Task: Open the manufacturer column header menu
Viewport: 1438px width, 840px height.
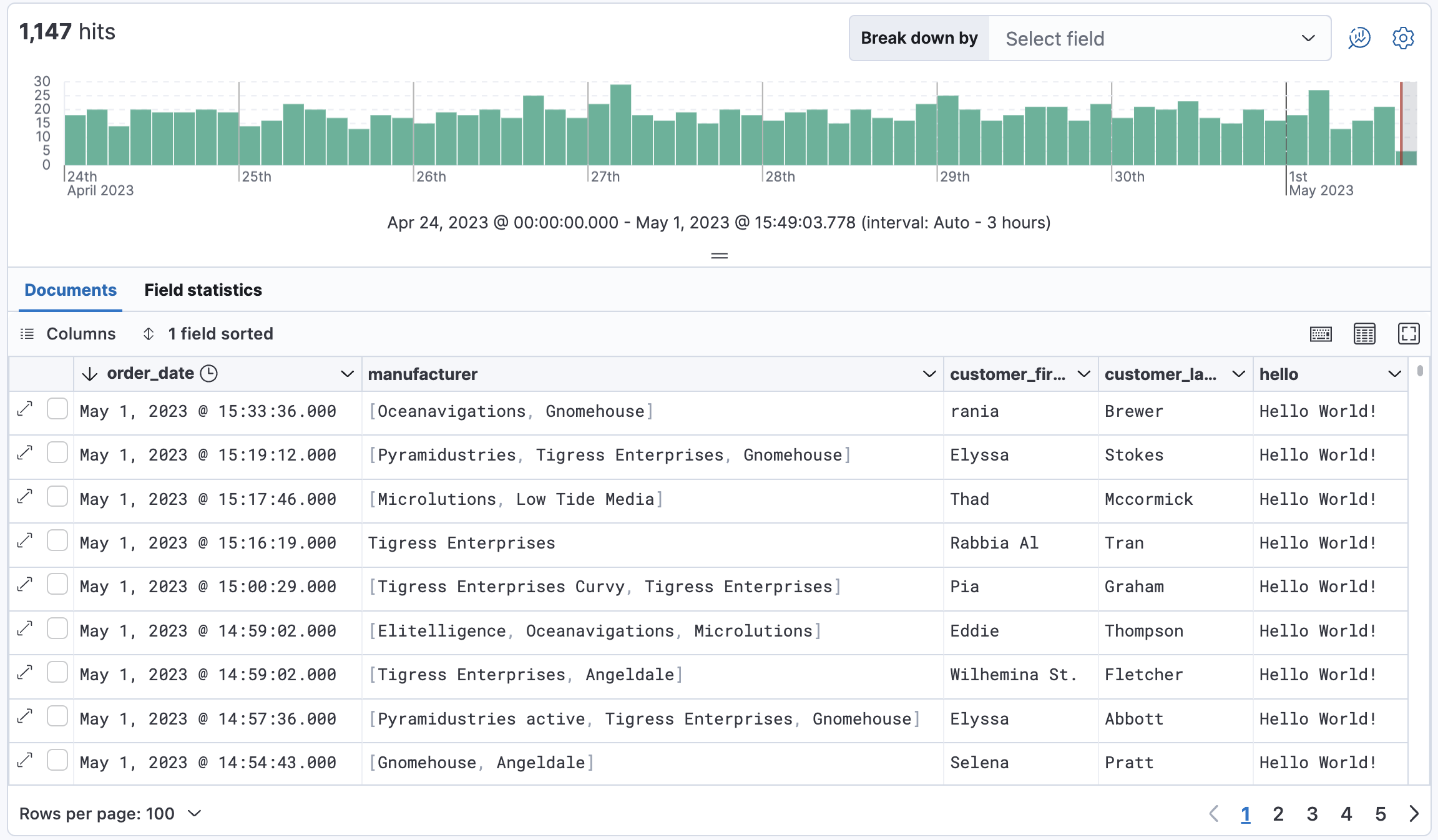Action: click(x=928, y=373)
